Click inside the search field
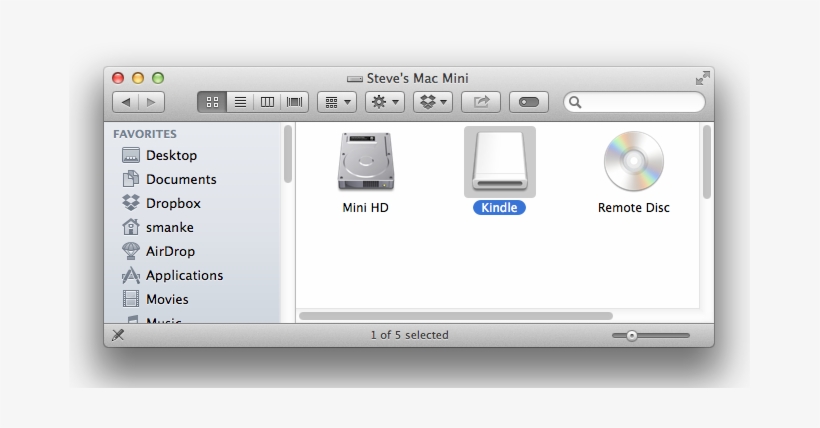 click(634, 102)
